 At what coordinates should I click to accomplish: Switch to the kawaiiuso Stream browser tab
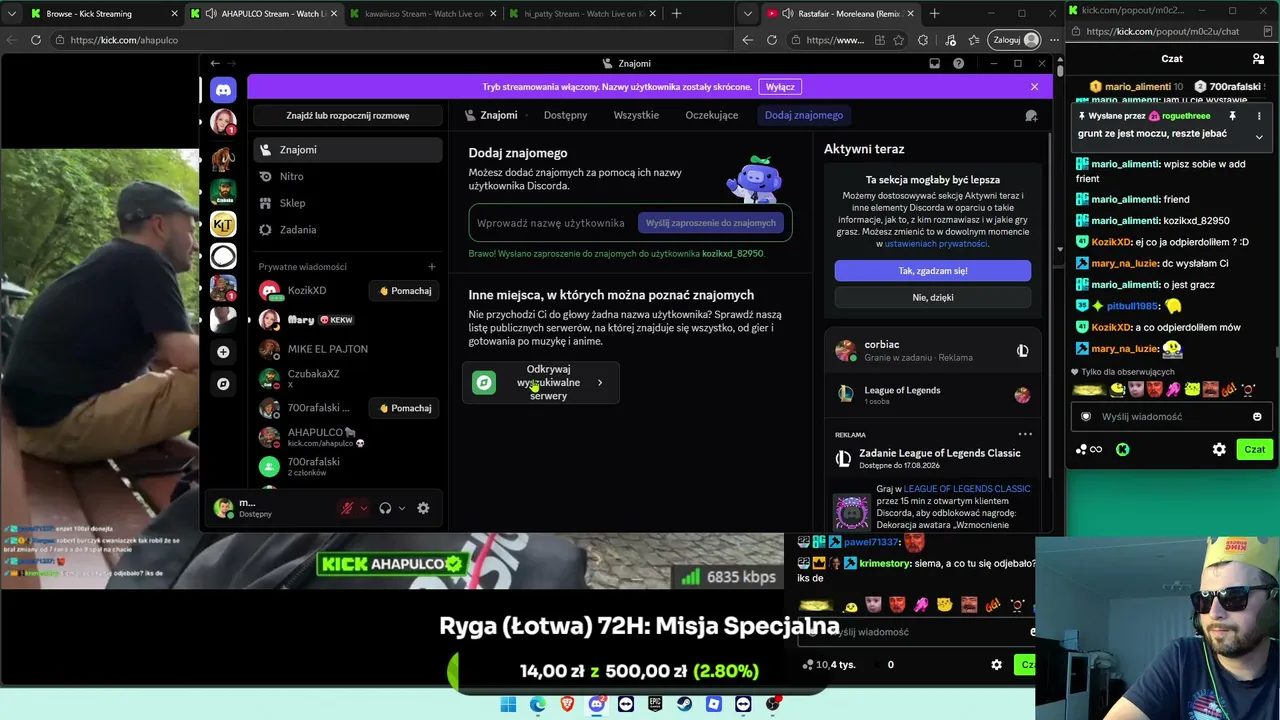coord(423,14)
